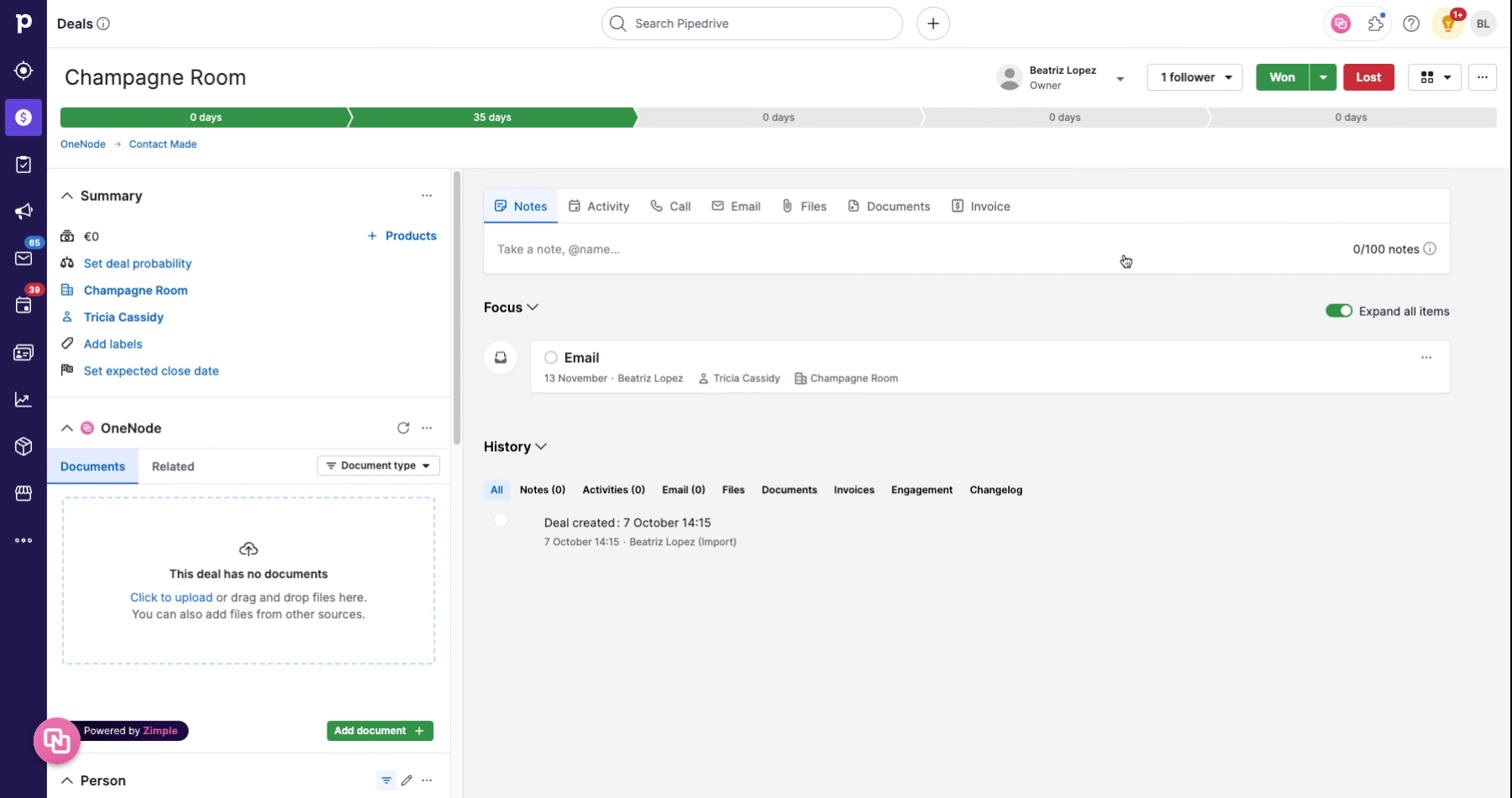This screenshot has width=1512, height=798.
Task: Click Set expected close date
Action: 151,370
